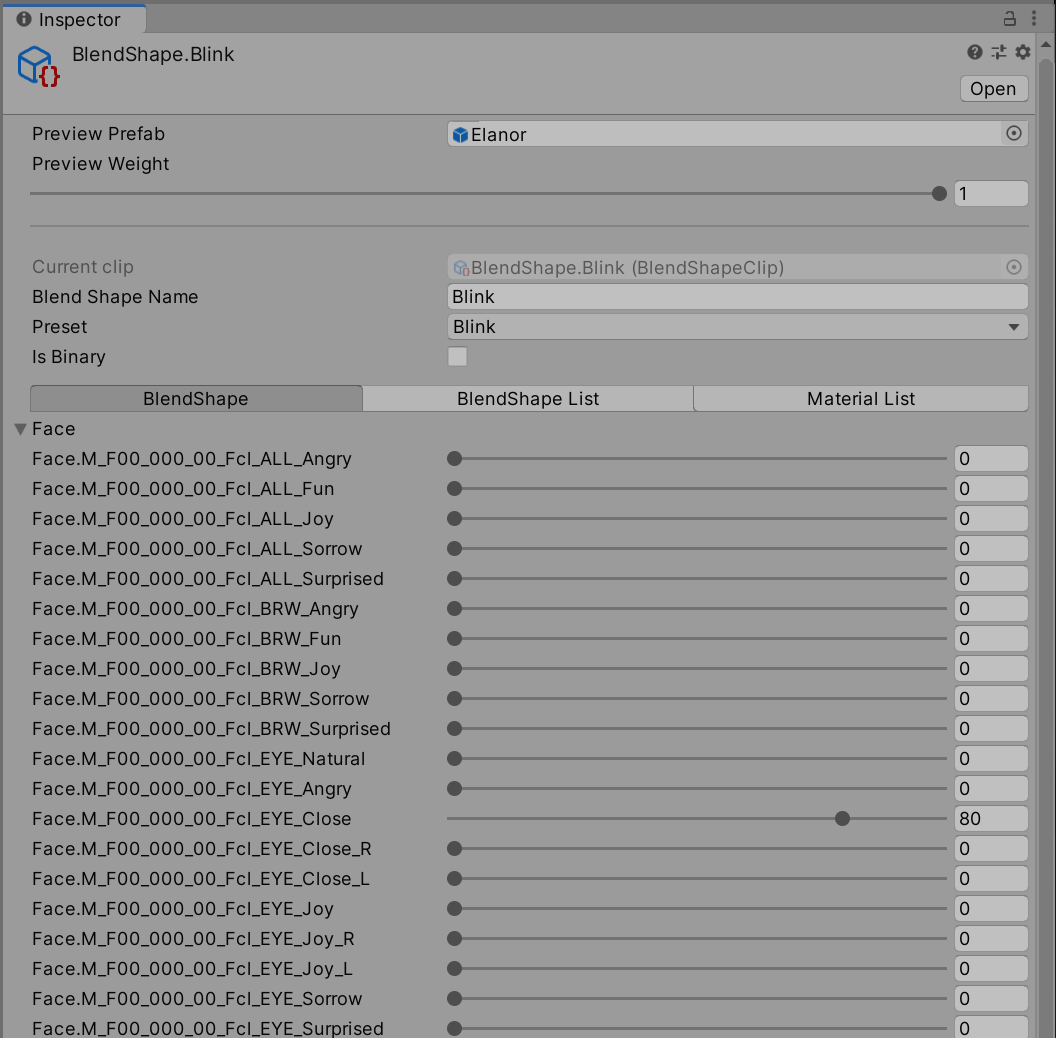Enable the Is Binary checkbox
Screen dimensions: 1056x1038
tap(457, 356)
